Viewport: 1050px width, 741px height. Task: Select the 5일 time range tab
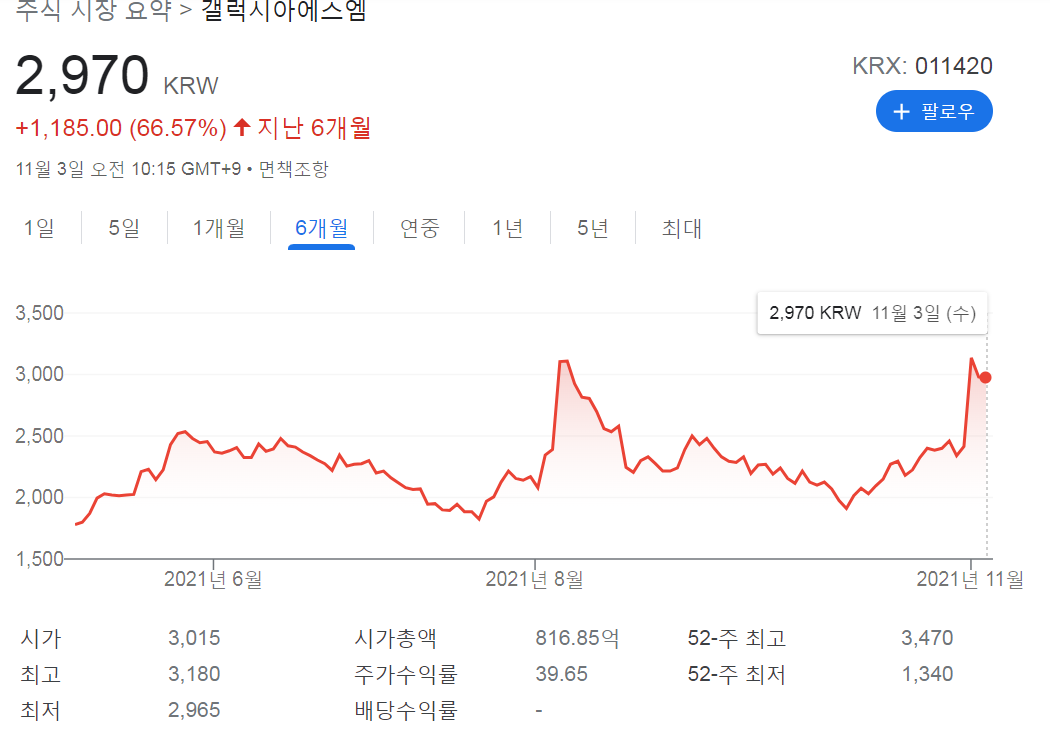point(124,228)
